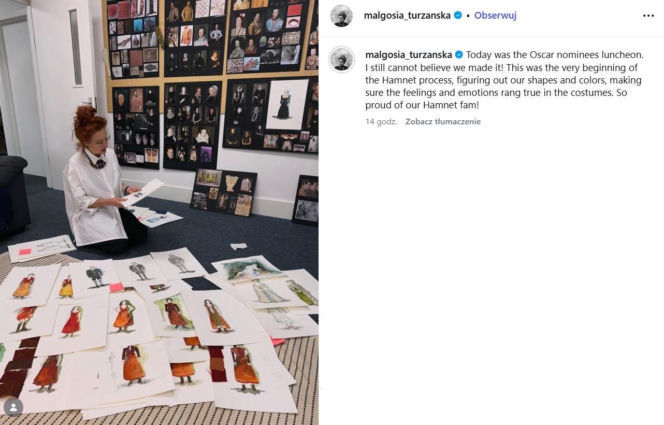This screenshot has height=425, width=664.
Task: Follow the account via Obserwuj
Action: click(495, 16)
